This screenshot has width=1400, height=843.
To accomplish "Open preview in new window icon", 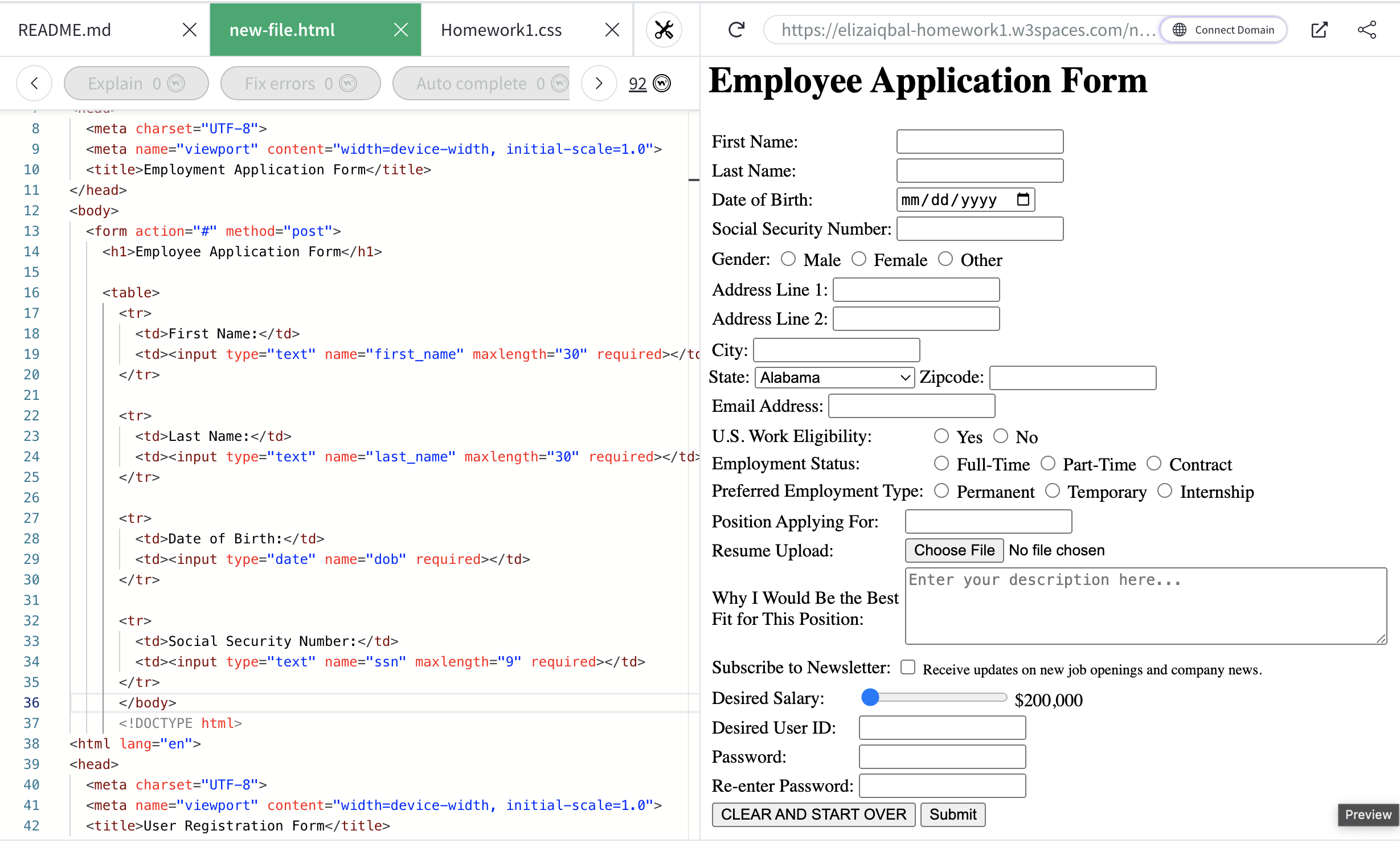I will point(1319,30).
